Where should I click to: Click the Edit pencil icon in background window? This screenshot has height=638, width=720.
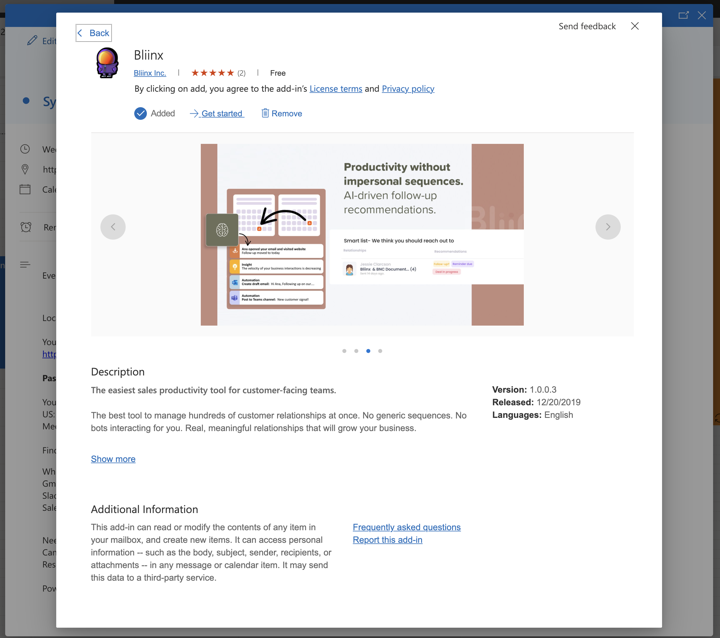click(32, 40)
